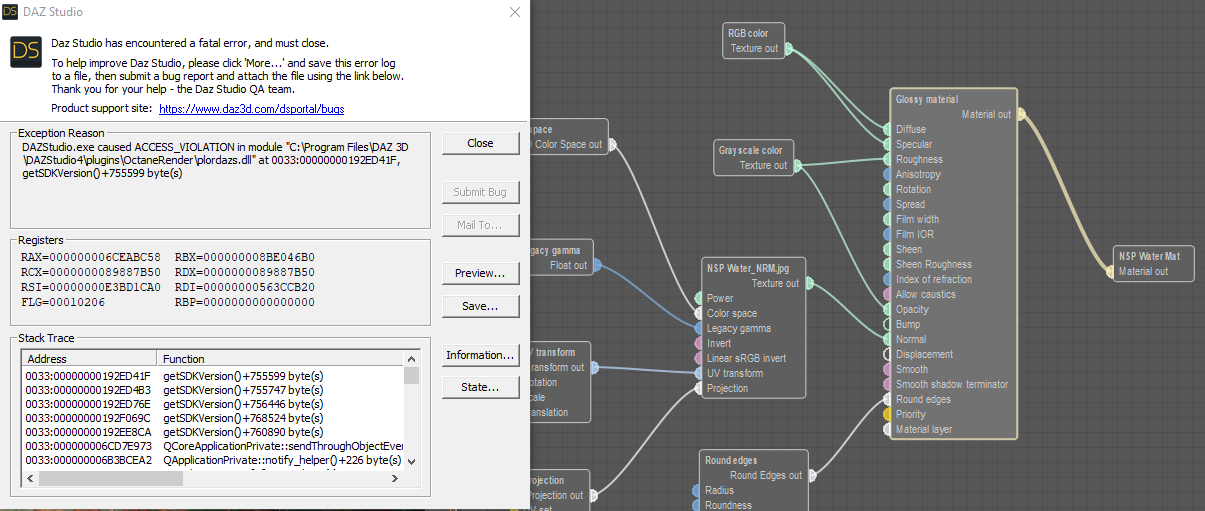Screen dimensions: 1205x511
Task: Click the Glossy material Material out pin
Action: click(1020, 114)
